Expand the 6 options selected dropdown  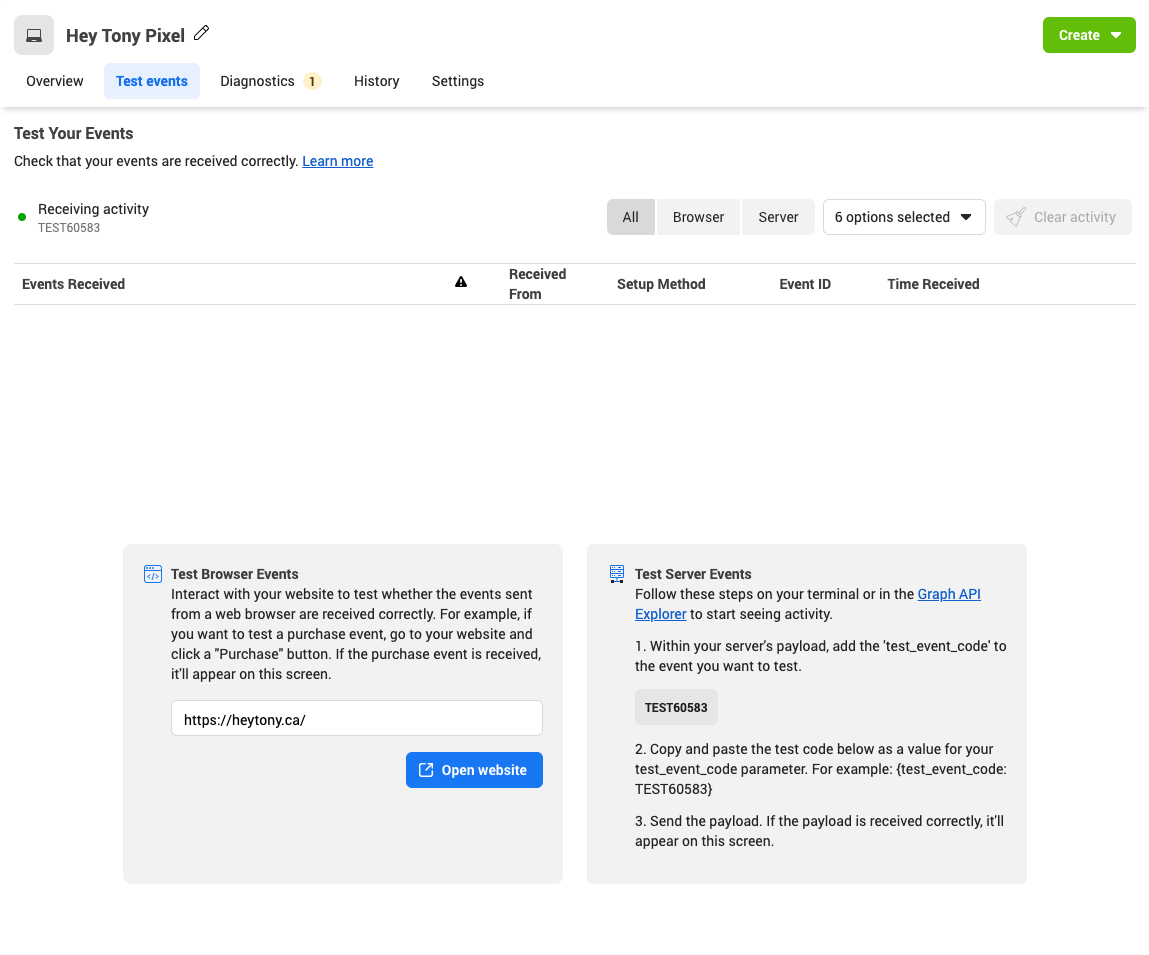[903, 217]
